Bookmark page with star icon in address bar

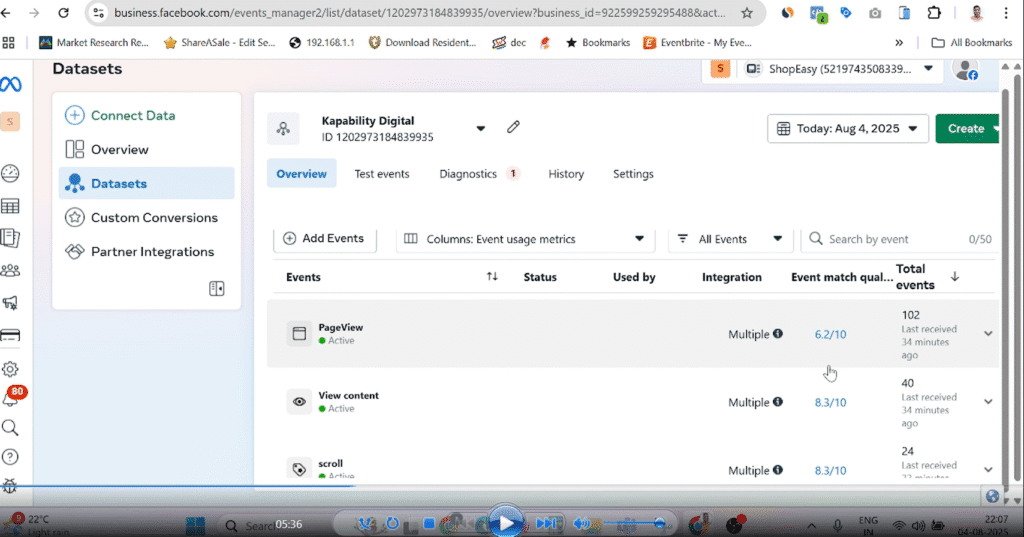tap(746, 13)
